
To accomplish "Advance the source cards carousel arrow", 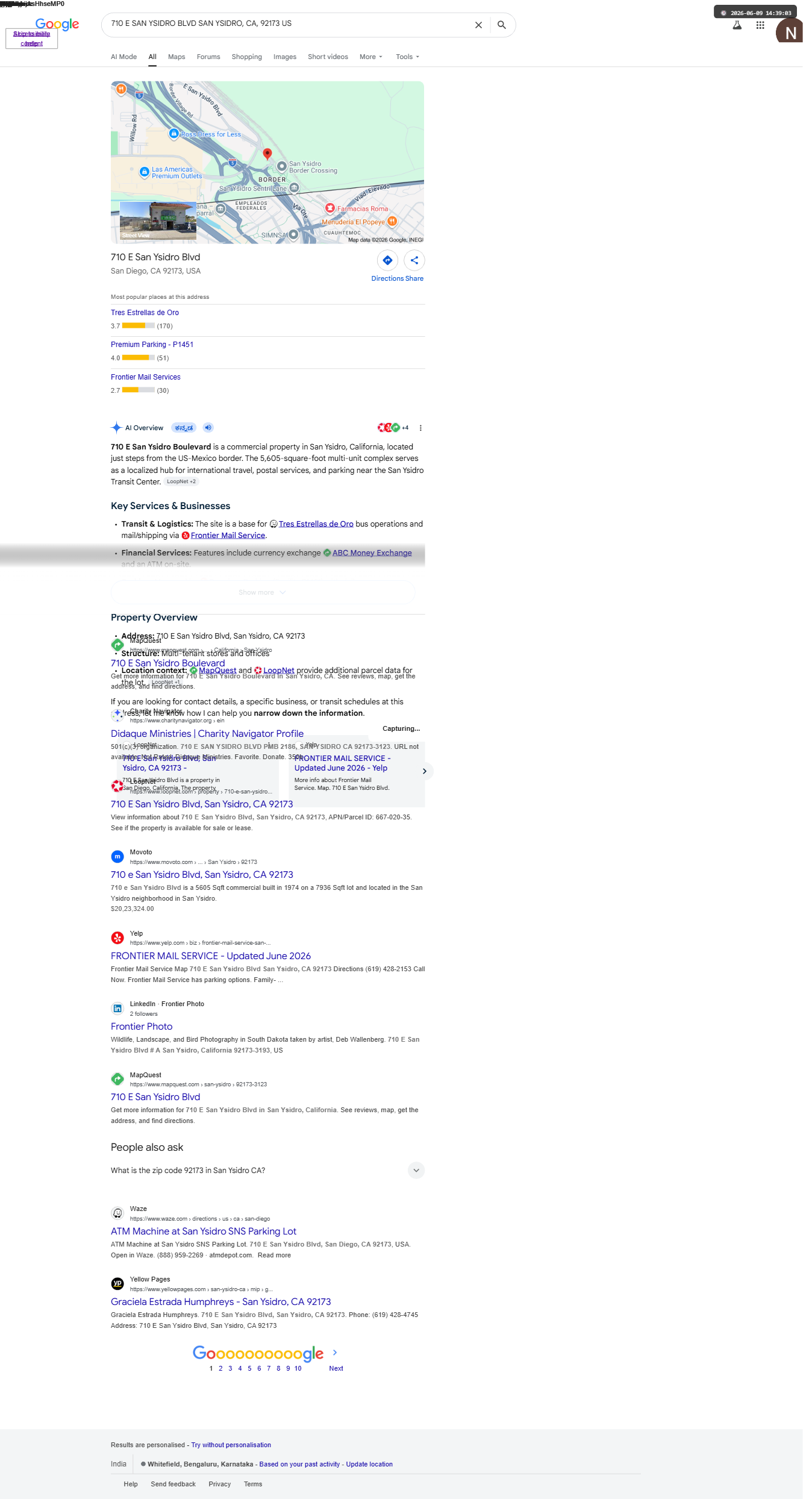I will (425, 771).
